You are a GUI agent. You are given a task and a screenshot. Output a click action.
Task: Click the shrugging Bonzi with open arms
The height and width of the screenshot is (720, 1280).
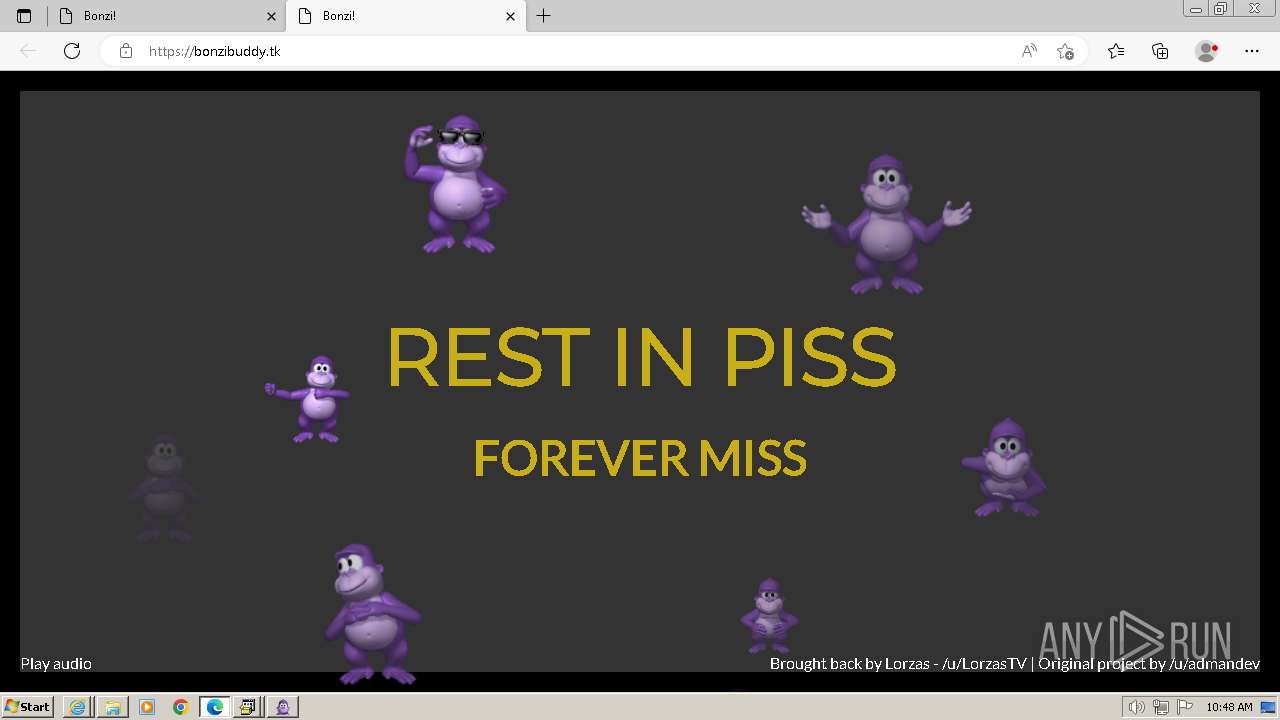coord(886,224)
